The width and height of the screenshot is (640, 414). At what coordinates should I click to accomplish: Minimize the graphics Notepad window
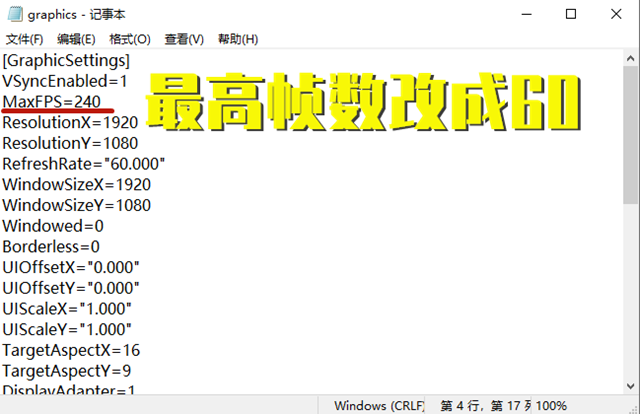[x=527, y=14]
